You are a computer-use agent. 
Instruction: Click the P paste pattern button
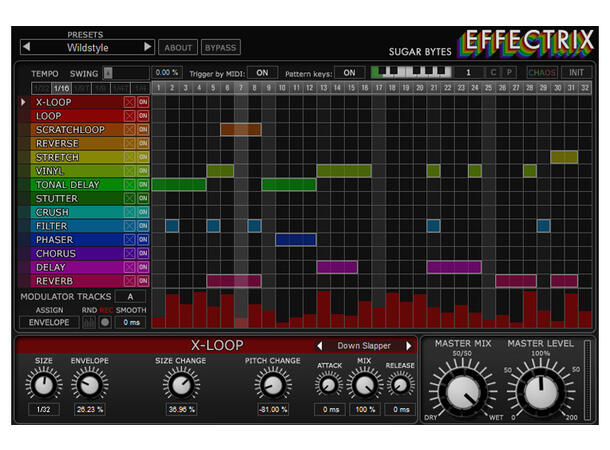[509, 73]
